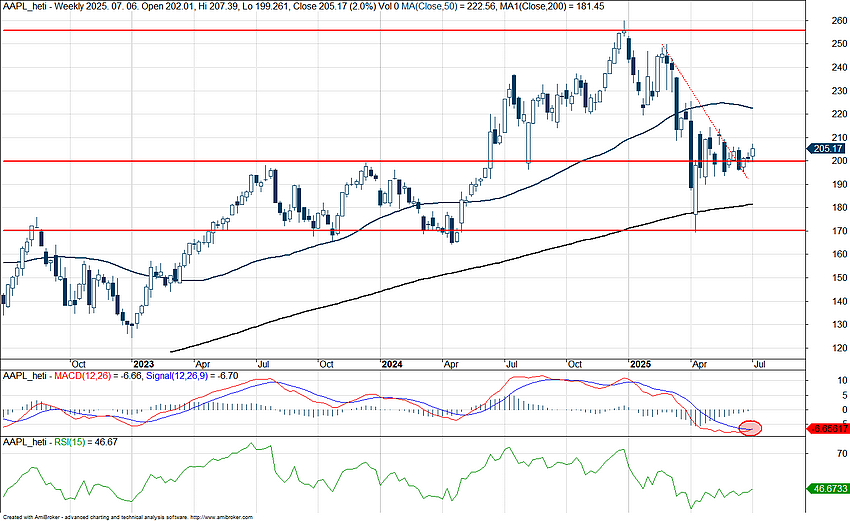Click the 170 price axis label

[x=839, y=231]
